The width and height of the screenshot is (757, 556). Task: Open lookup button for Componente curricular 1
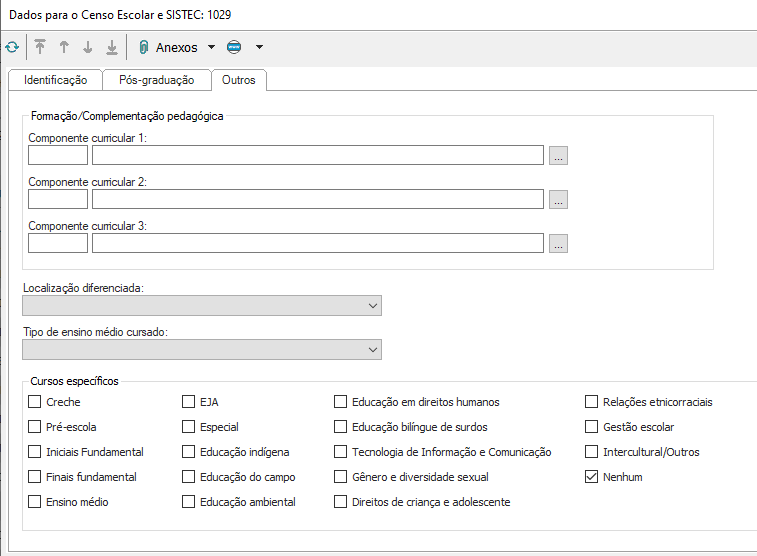pyautogui.click(x=558, y=155)
